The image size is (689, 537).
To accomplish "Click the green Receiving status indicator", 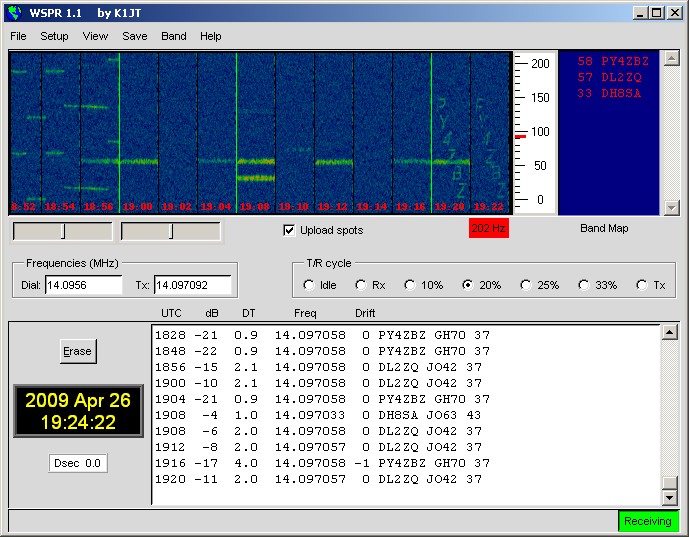I will [x=648, y=521].
